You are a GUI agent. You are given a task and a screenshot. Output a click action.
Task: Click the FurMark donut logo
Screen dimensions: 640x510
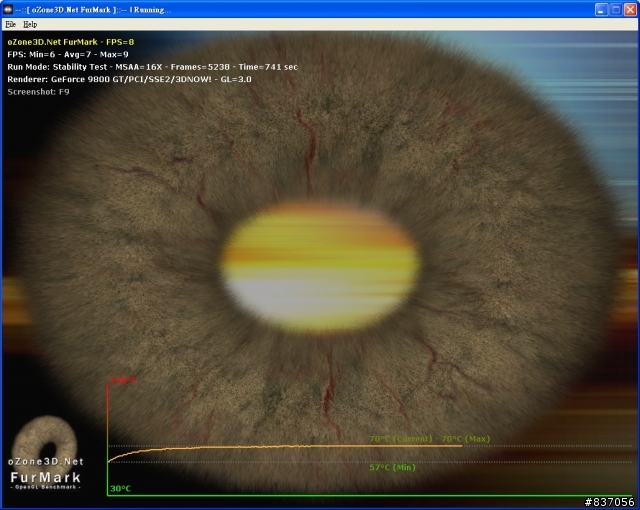tap(45, 443)
